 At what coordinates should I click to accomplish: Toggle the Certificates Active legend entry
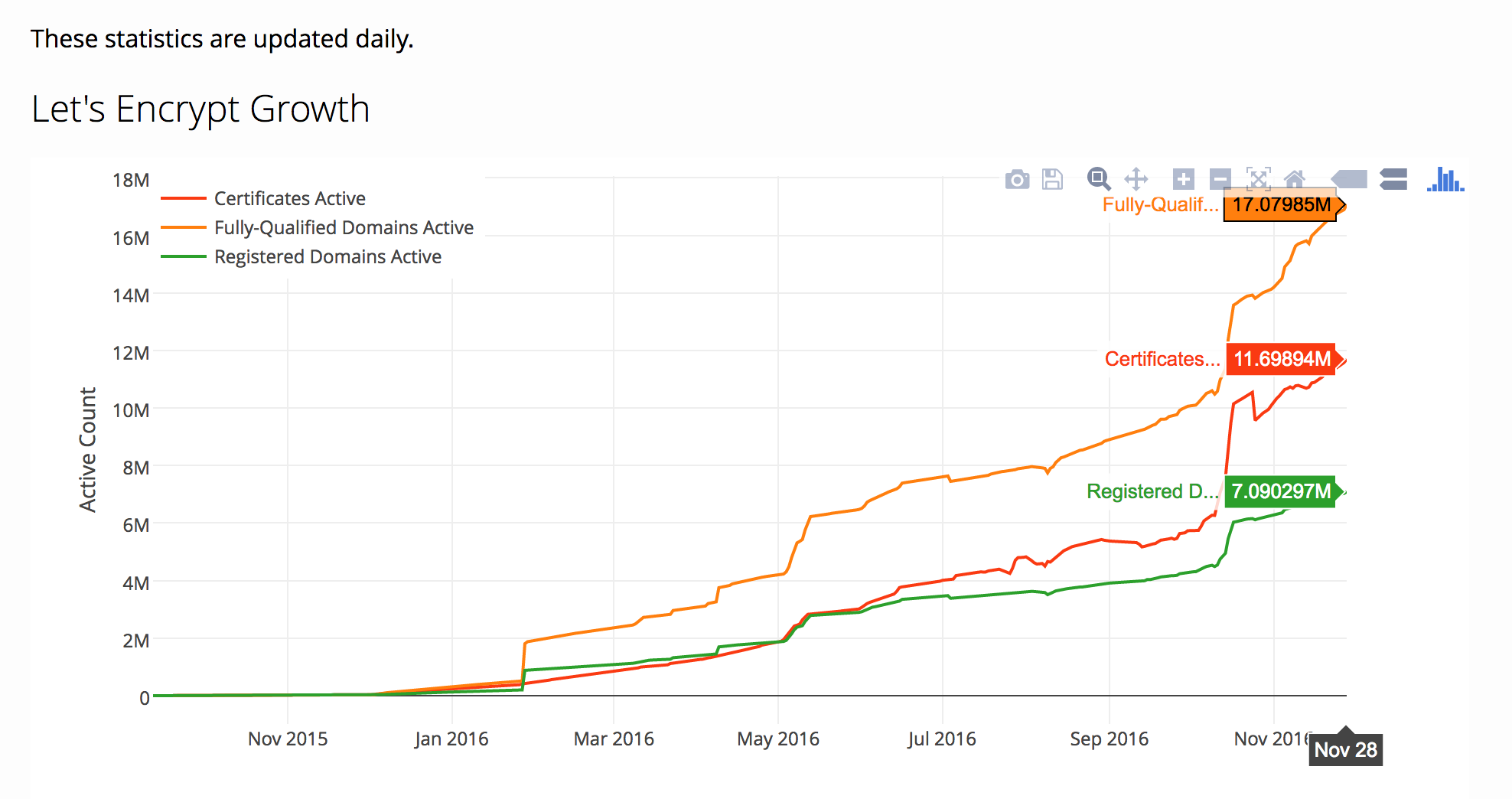(x=263, y=198)
